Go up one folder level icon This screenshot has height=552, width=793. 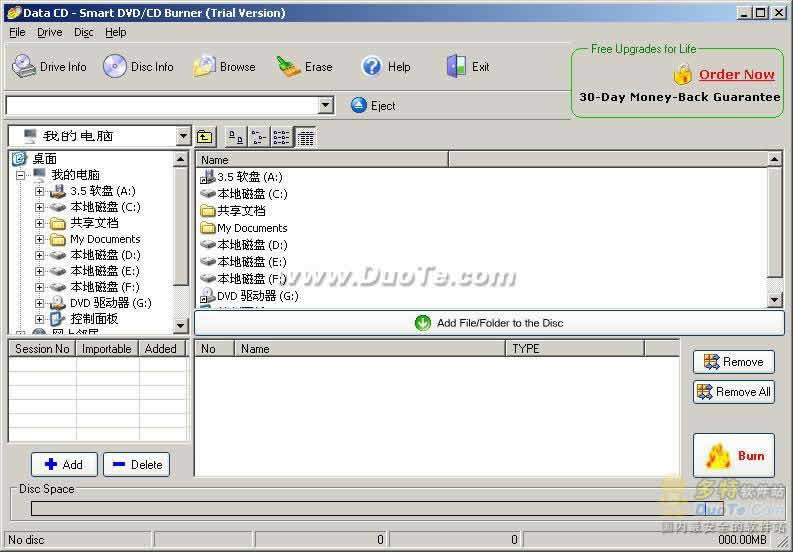click(205, 137)
